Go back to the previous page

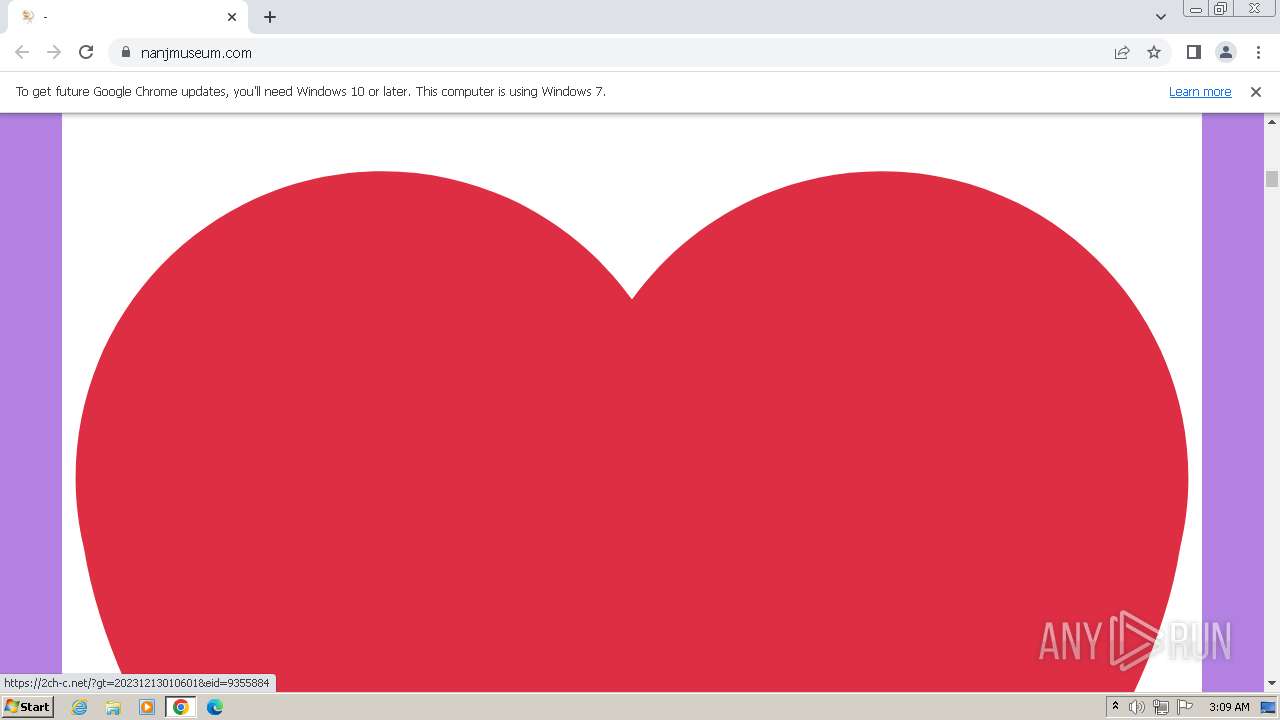(x=22, y=52)
